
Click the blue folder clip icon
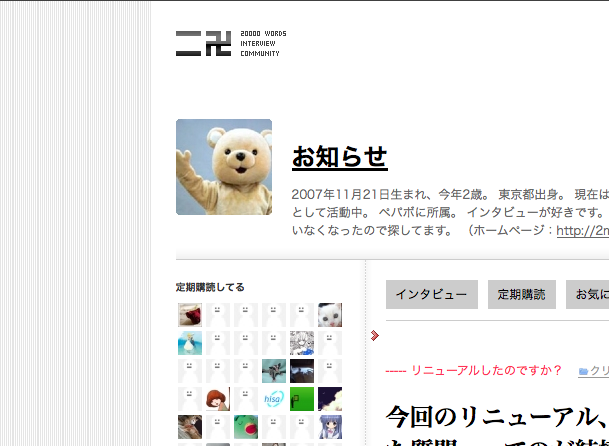583,372
